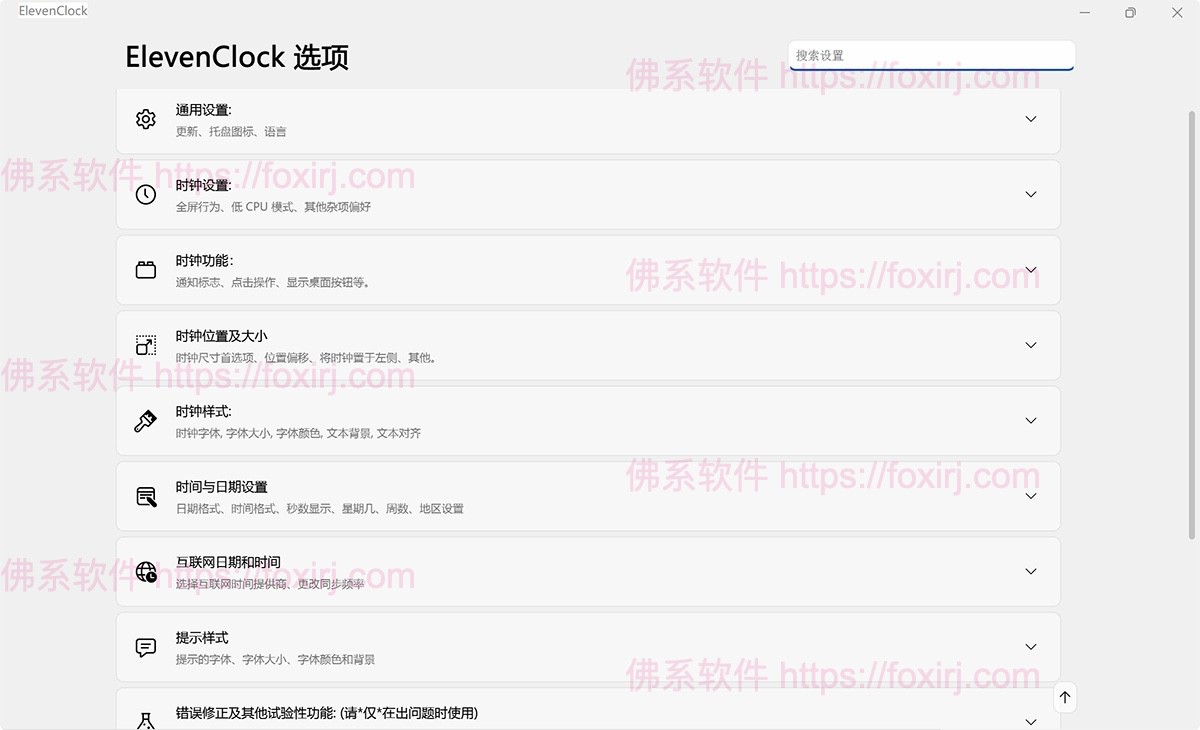Click the resize icon for 时钟位置及大小
1200x730 pixels.
146,345
